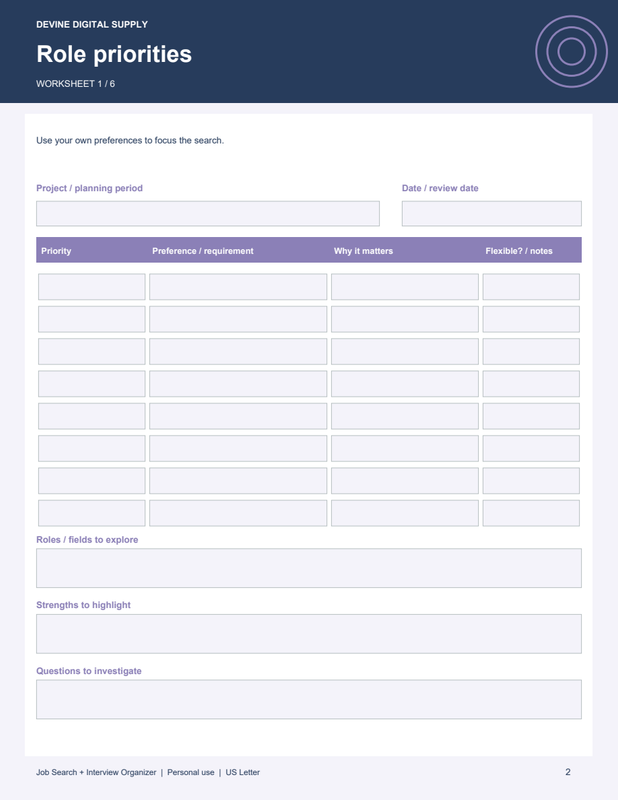Click the Use your own preferences instruction text
Image resolution: width=618 pixels, height=800 pixels.
[x=130, y=140]
